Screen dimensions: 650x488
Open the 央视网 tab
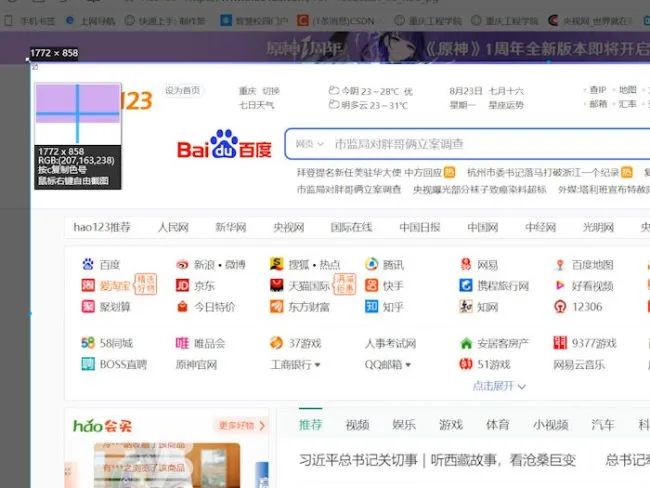pyautogui.click(x=289, y=227)
